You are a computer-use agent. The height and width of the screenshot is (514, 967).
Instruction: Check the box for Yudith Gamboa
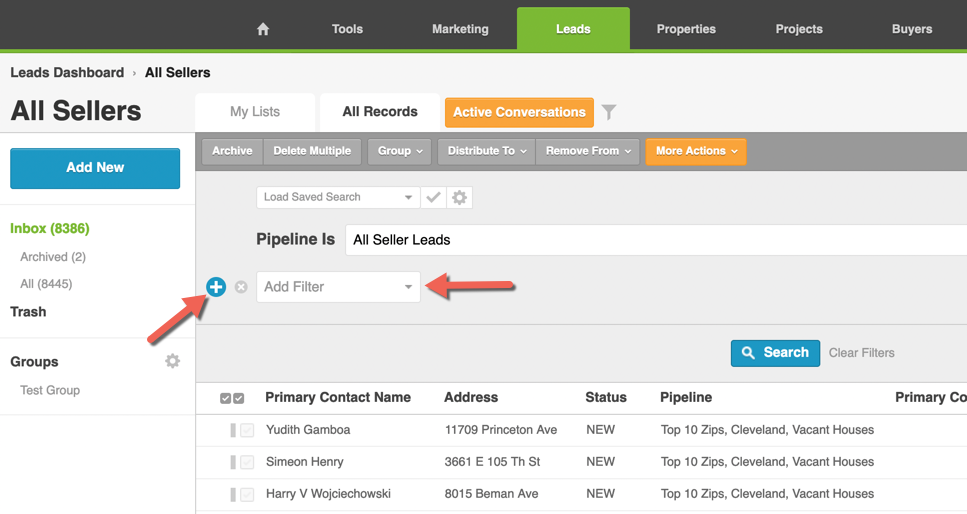pos(247,430)
